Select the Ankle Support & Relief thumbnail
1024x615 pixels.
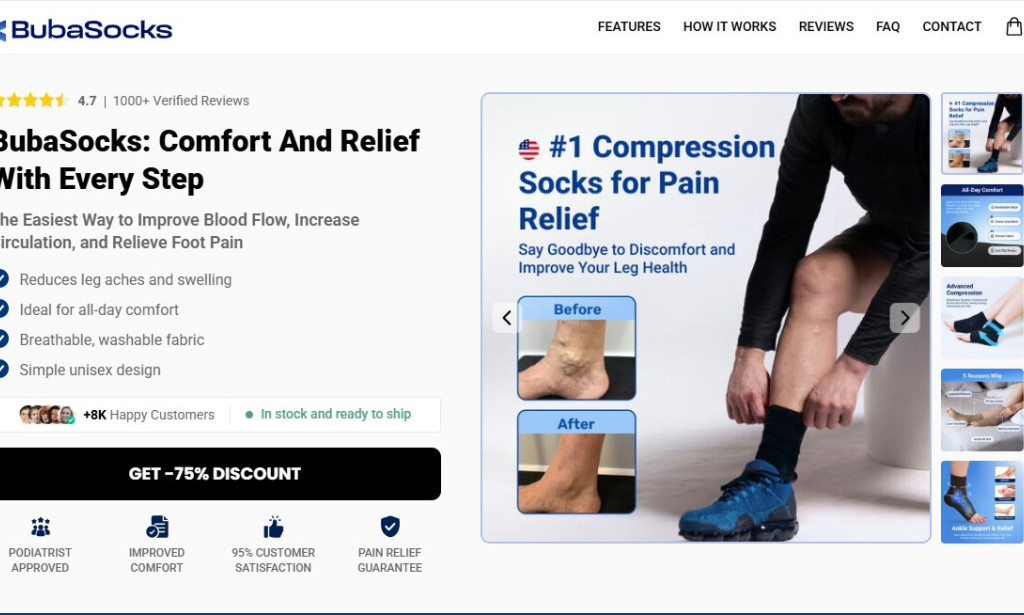click(982, 502)
